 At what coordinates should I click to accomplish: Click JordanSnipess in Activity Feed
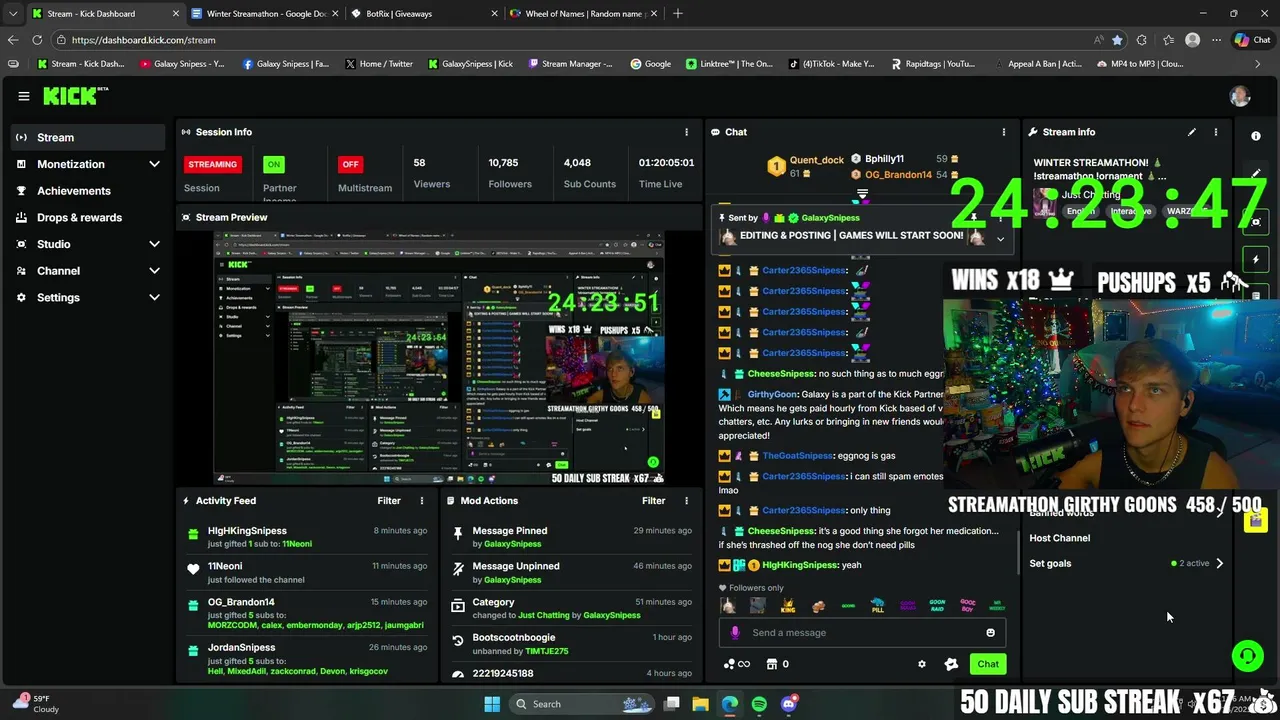tap(241, 647)
